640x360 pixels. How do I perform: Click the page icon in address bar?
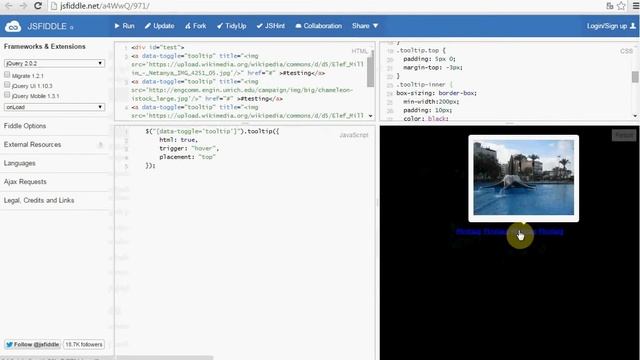tap(53, 6)
